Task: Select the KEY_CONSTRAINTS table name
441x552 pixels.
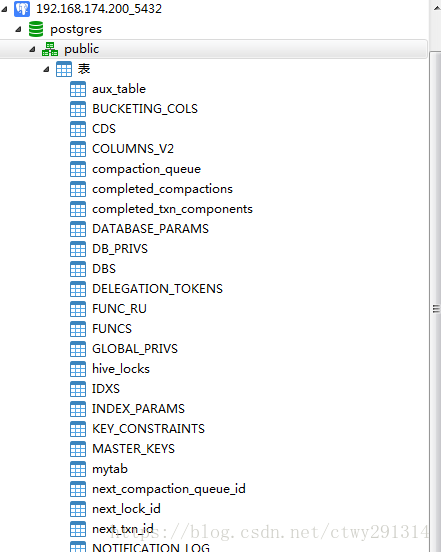Action: pyautogui.click(x=148, y=429)
